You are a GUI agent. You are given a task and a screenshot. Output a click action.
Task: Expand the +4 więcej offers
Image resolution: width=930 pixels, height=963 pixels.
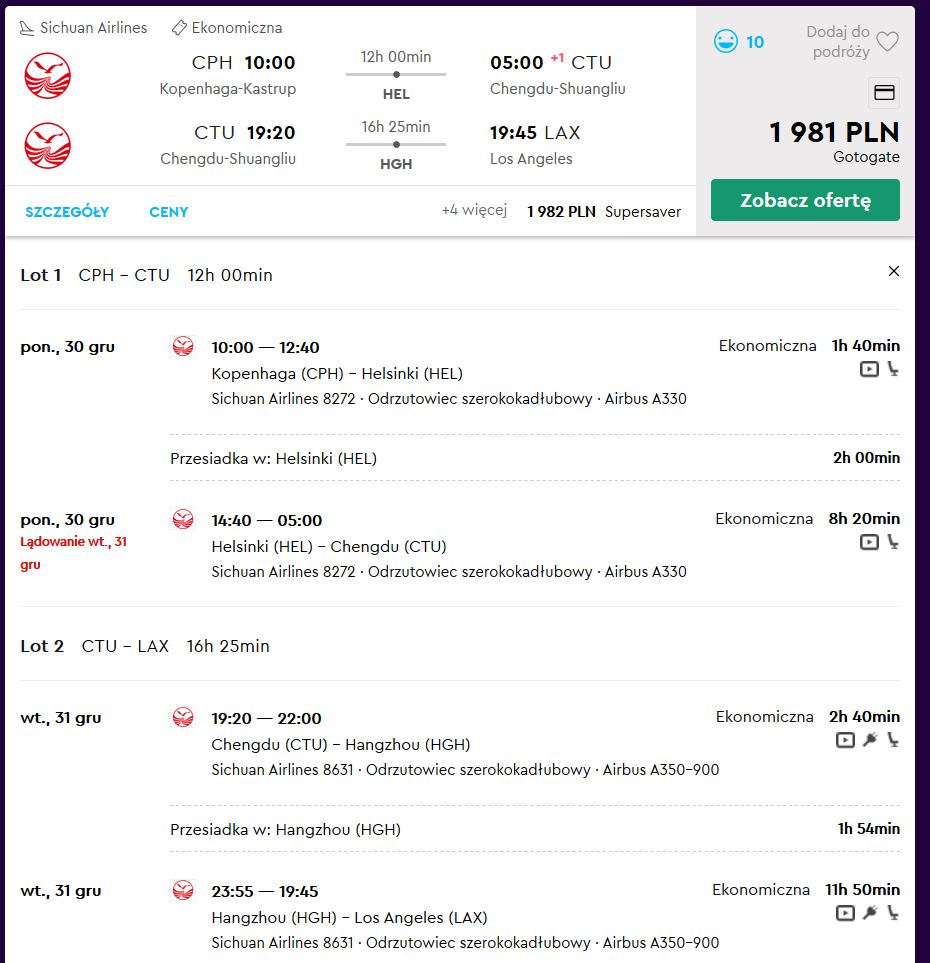click(x=474, y=211)
